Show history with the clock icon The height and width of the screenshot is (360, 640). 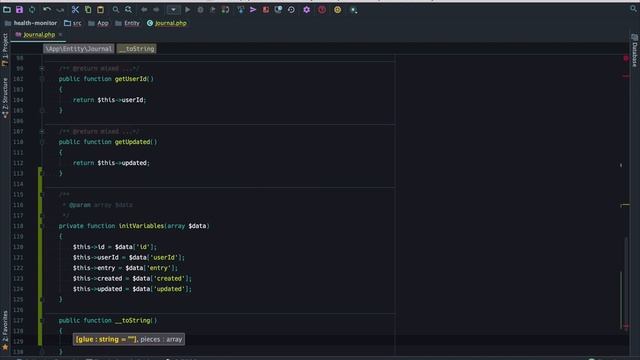(x=291, y=9)
